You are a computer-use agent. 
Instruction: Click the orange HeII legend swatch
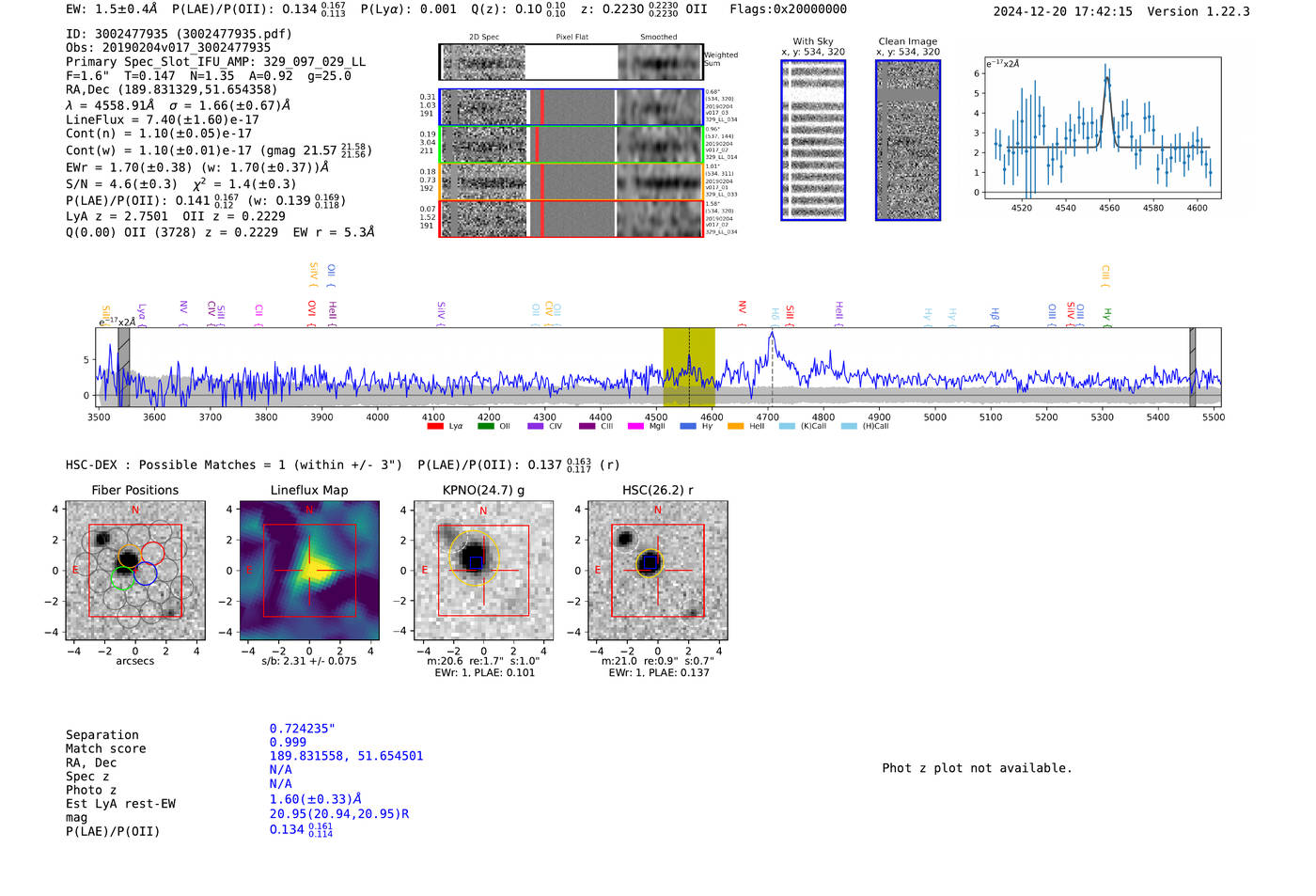click(x=735, y=427)
